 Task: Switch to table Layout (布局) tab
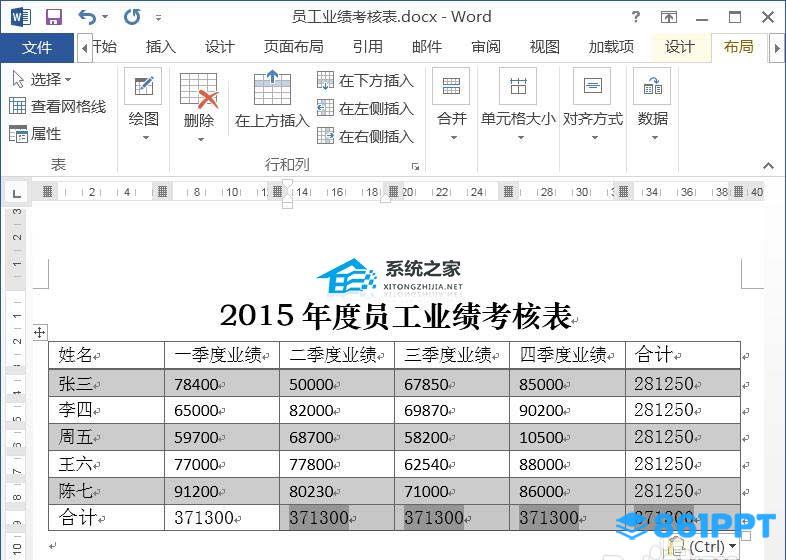[x=739, y=47]
